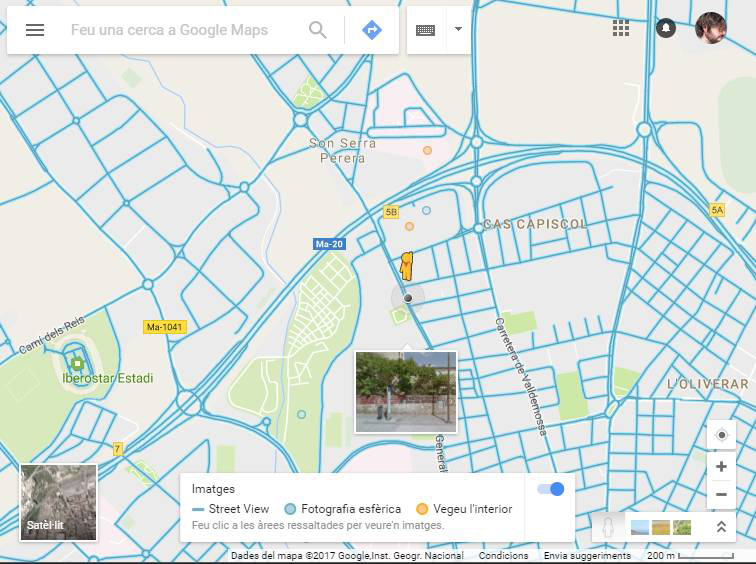
Task: Toggle the Pegman Street View button
Action: pos(607,527)
